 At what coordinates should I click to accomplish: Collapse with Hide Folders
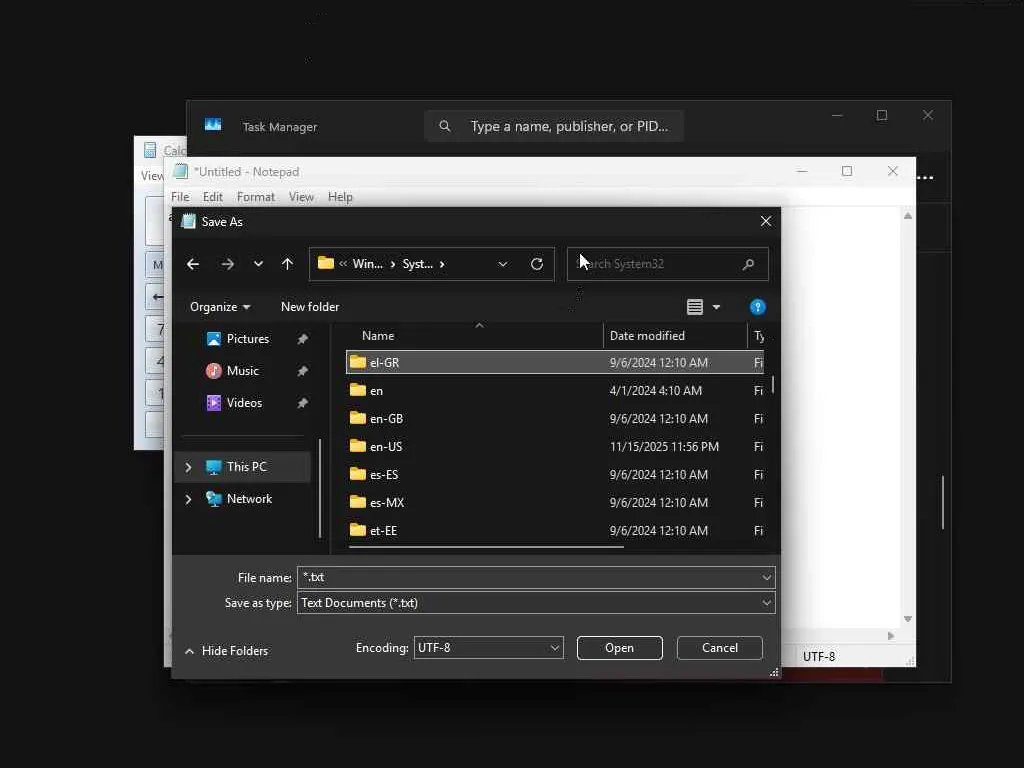tap(227, 651)
